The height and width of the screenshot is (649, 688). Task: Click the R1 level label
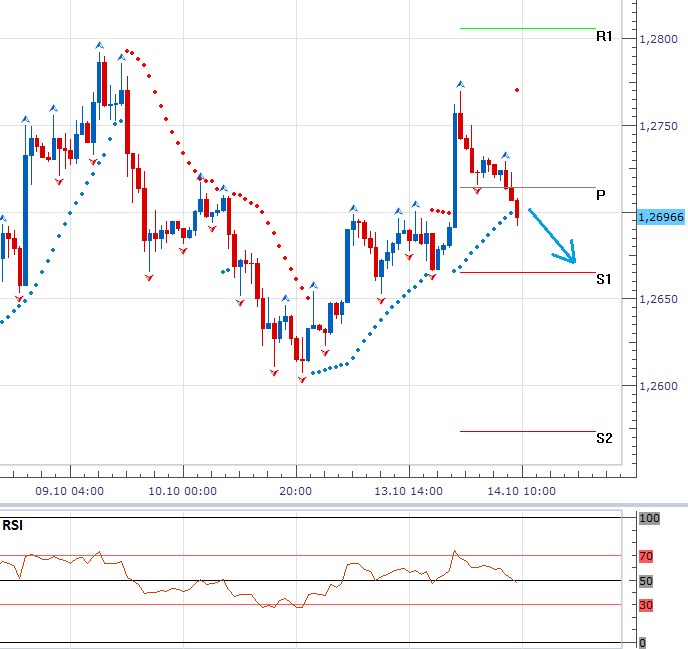click(604, 37)
